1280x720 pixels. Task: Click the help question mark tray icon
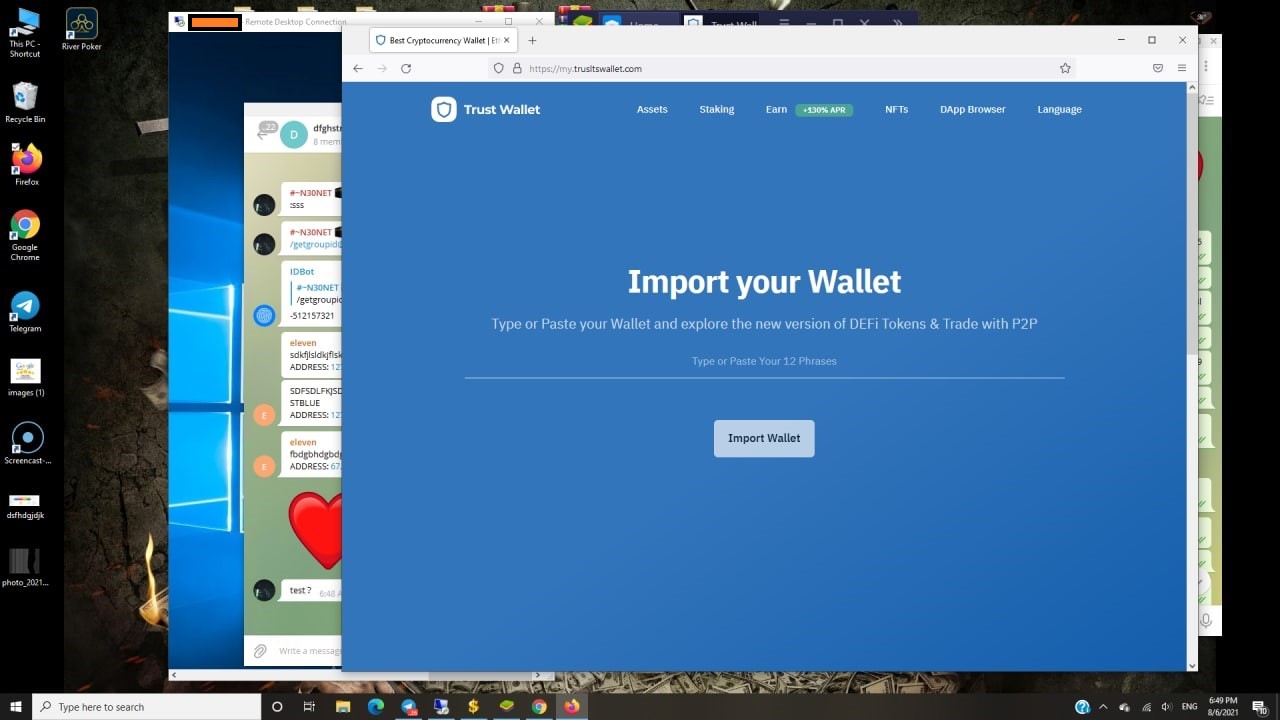[1082, 707]
